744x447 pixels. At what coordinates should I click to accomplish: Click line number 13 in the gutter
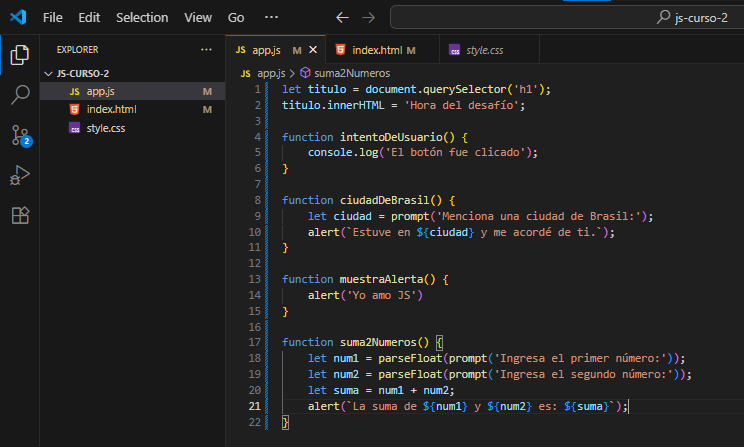[254, 279]
